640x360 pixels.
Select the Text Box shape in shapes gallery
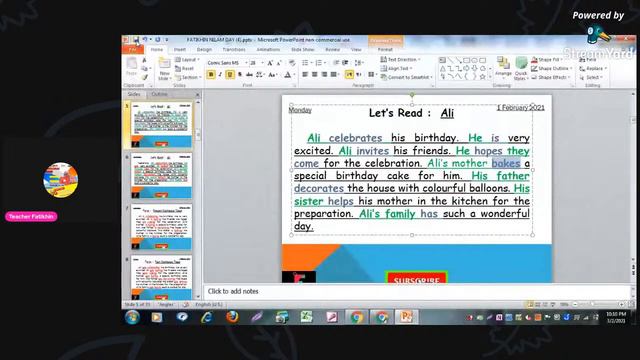(442, 60)
